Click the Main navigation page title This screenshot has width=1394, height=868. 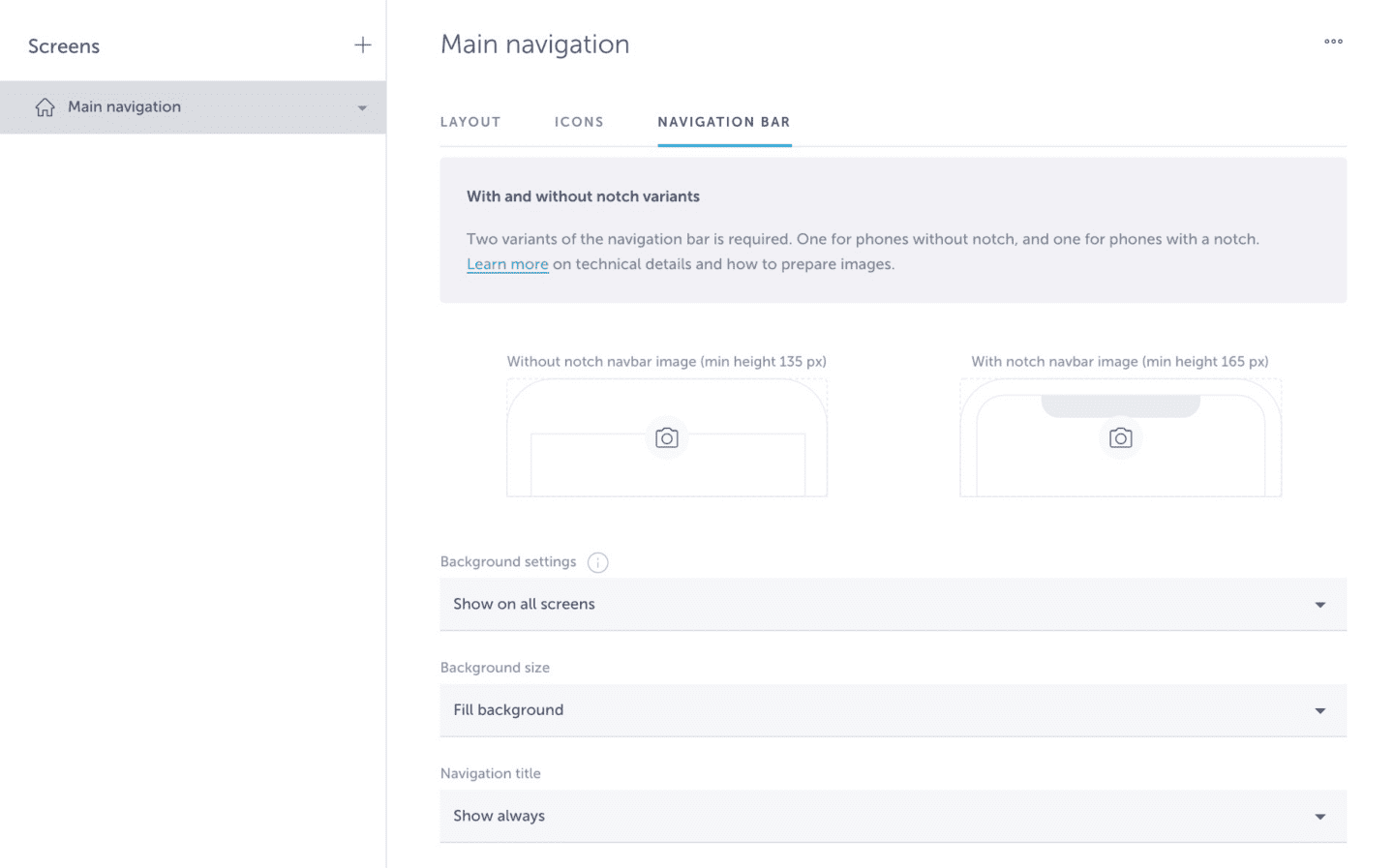tap(535, 45)
